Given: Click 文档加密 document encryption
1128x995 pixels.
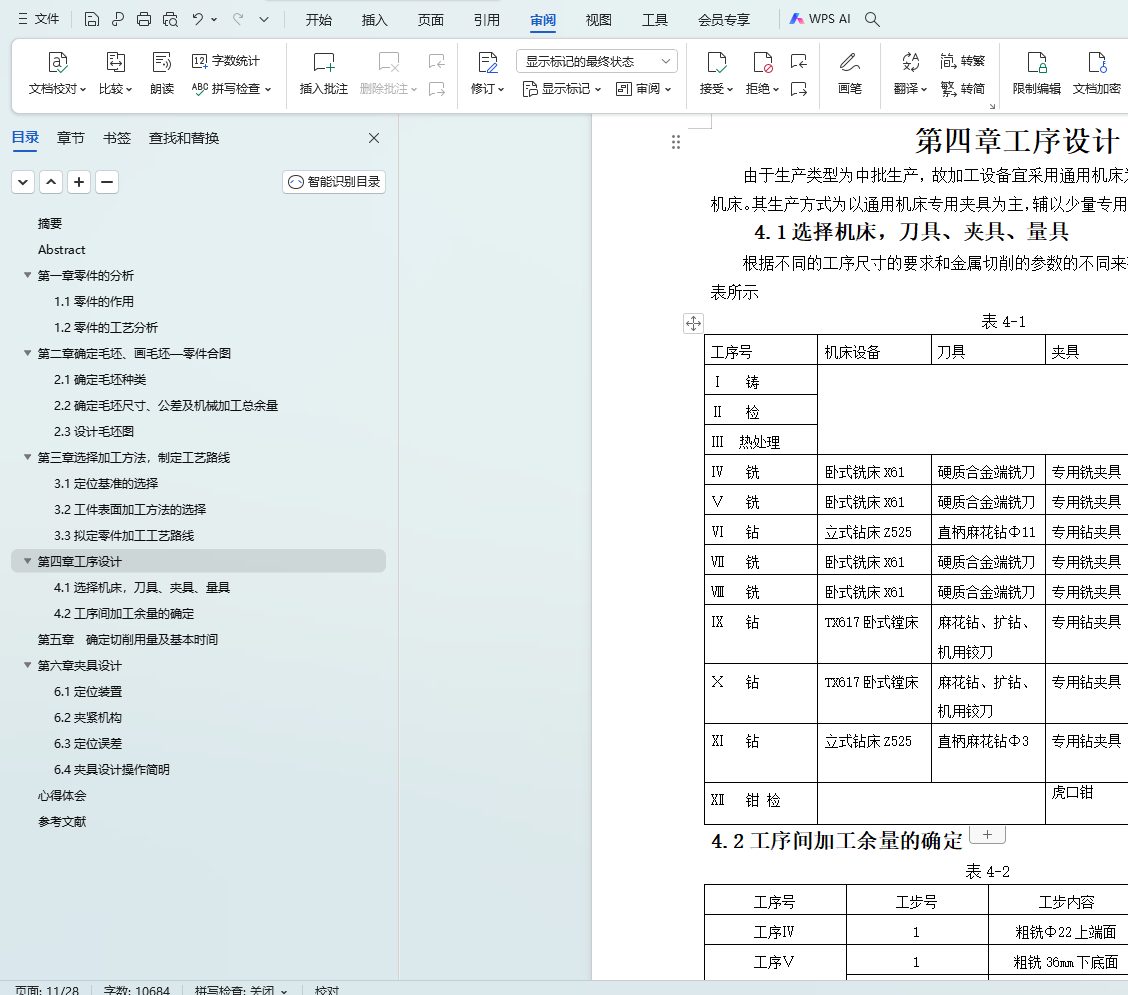Looking at the screenshot, I should tap(1096, 73).
